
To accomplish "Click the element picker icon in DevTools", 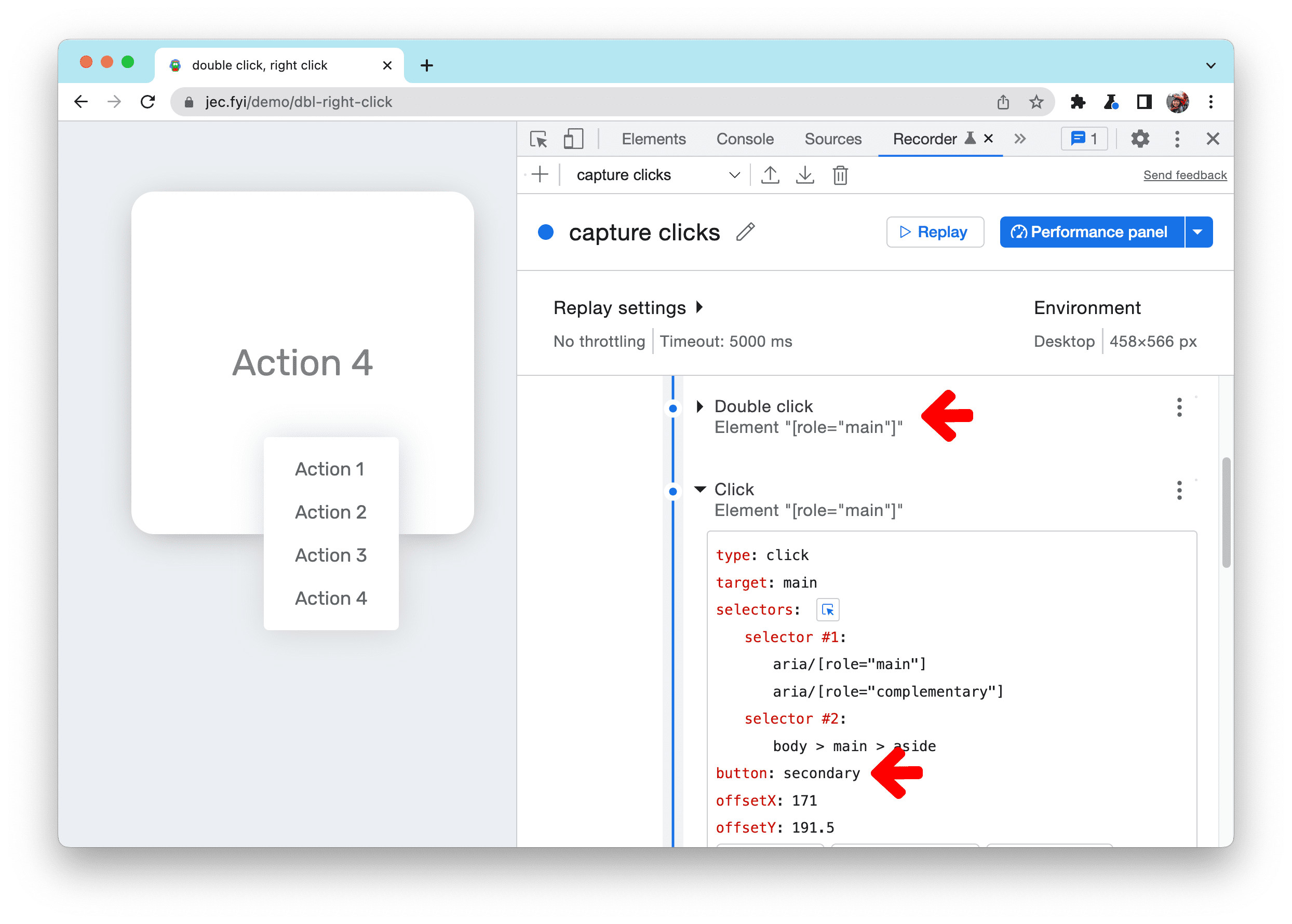I will [537, 140].
